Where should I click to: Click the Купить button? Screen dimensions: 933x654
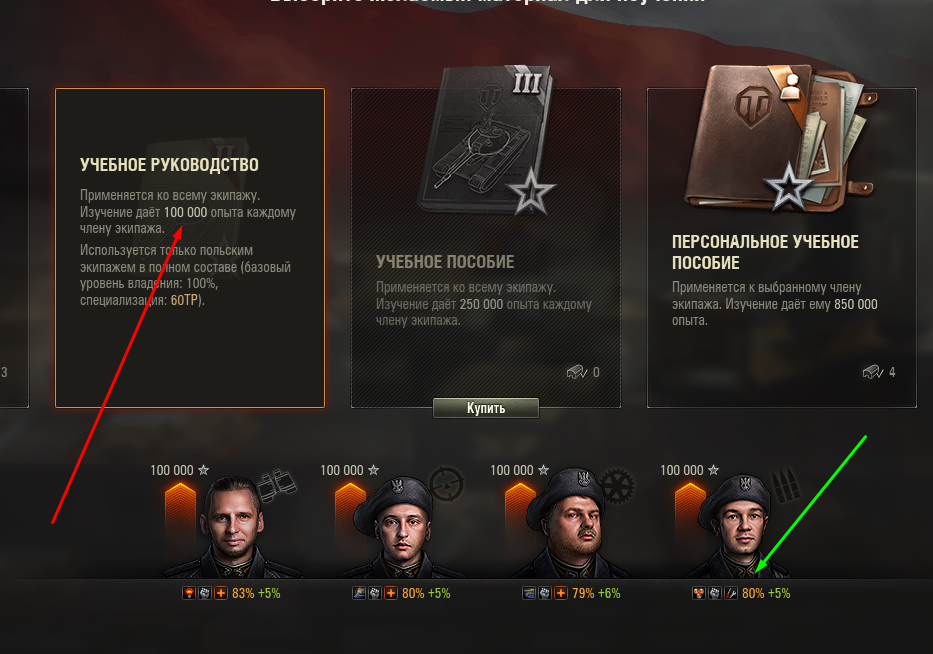[x=486, y=408]
